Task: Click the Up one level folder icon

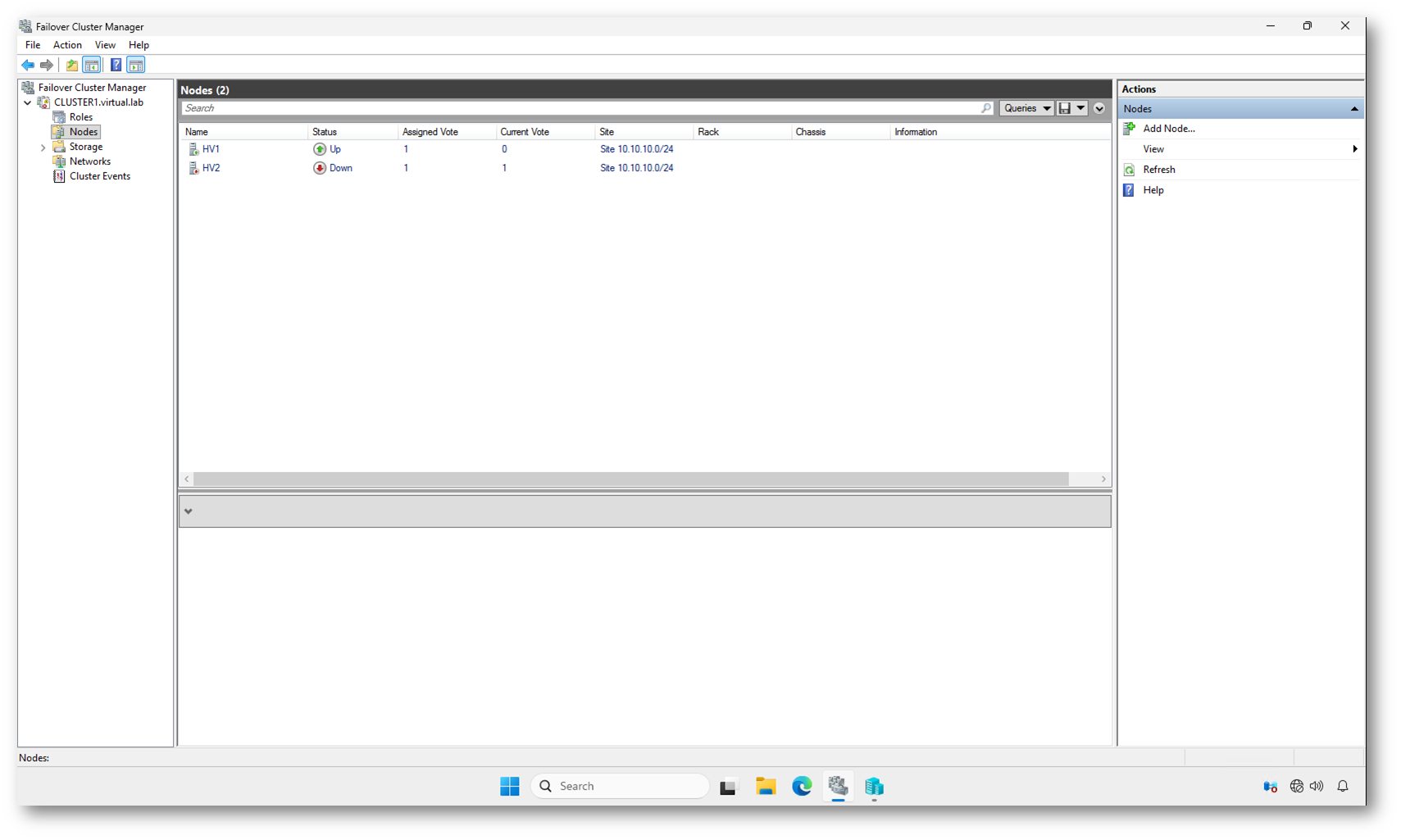Action: coord(72,65)
